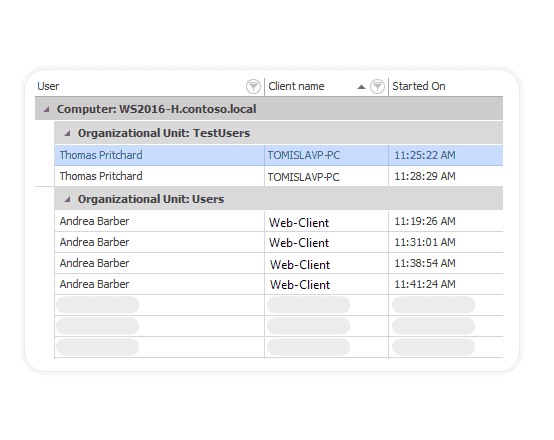Collapse the Computer WS2016-H.contoso.local group

coord(46,110)
